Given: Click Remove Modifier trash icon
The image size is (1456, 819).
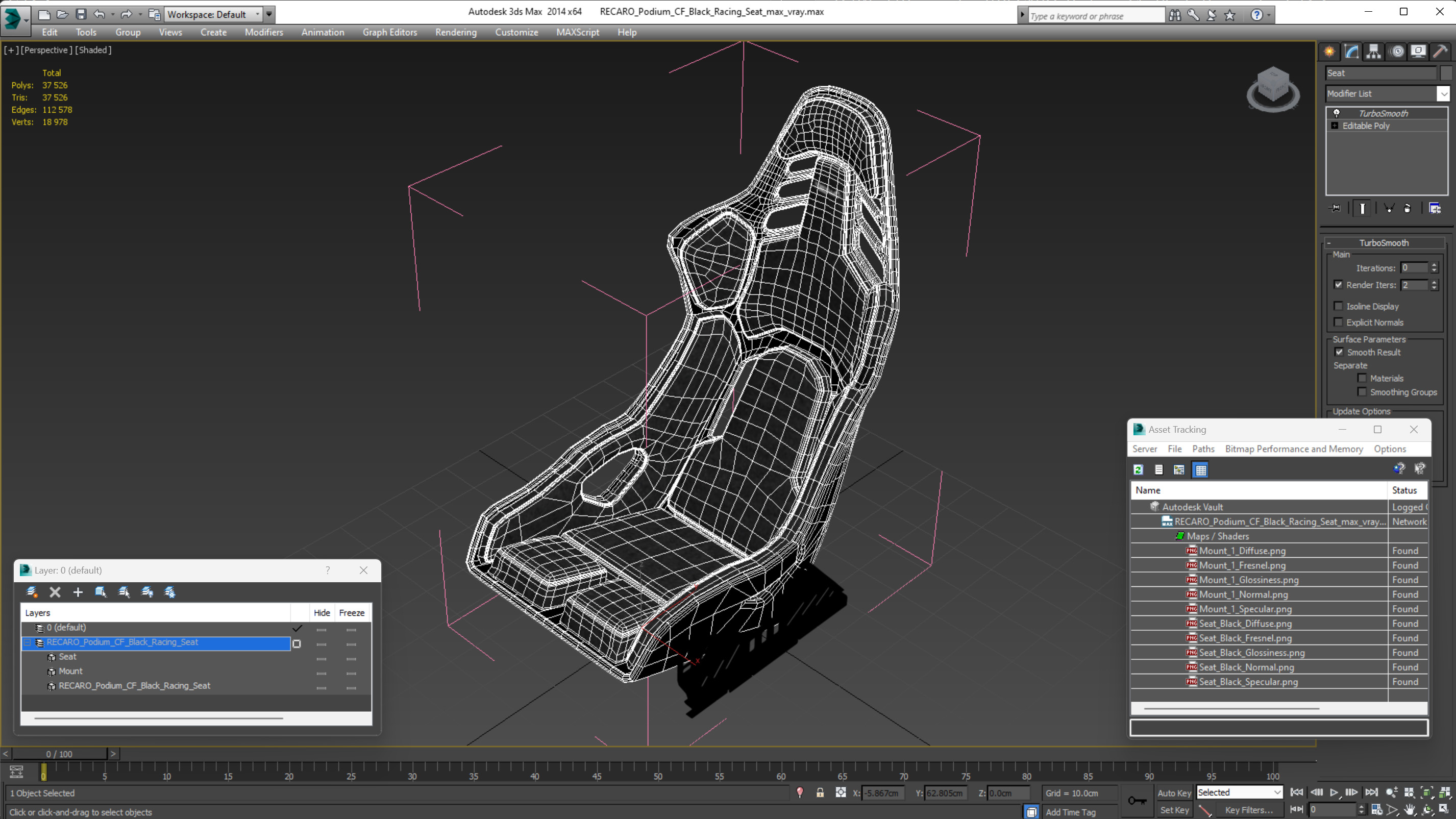Looking at the screenshot, I should [x=1408, y=208].
